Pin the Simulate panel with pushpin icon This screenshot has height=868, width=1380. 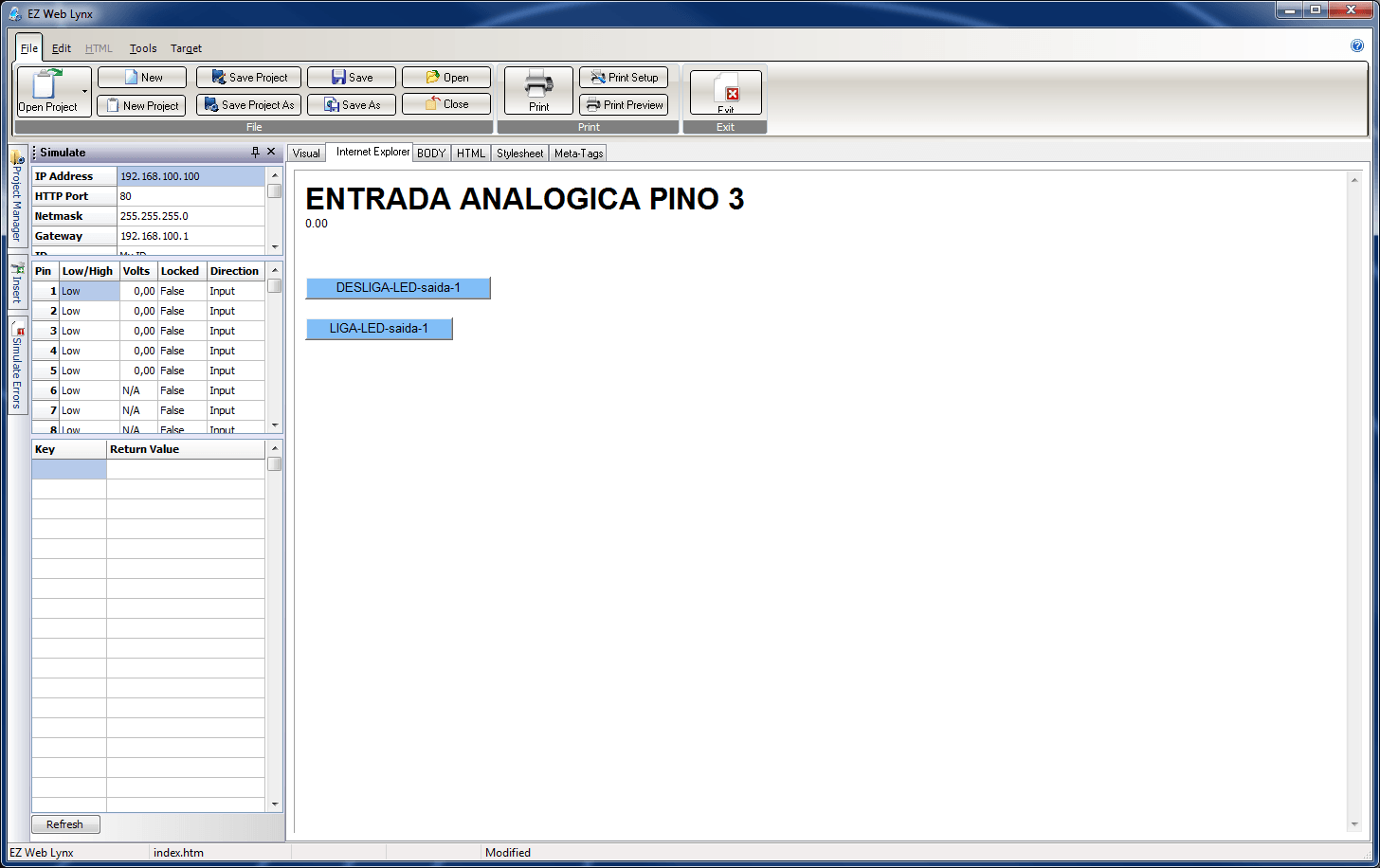255,153
